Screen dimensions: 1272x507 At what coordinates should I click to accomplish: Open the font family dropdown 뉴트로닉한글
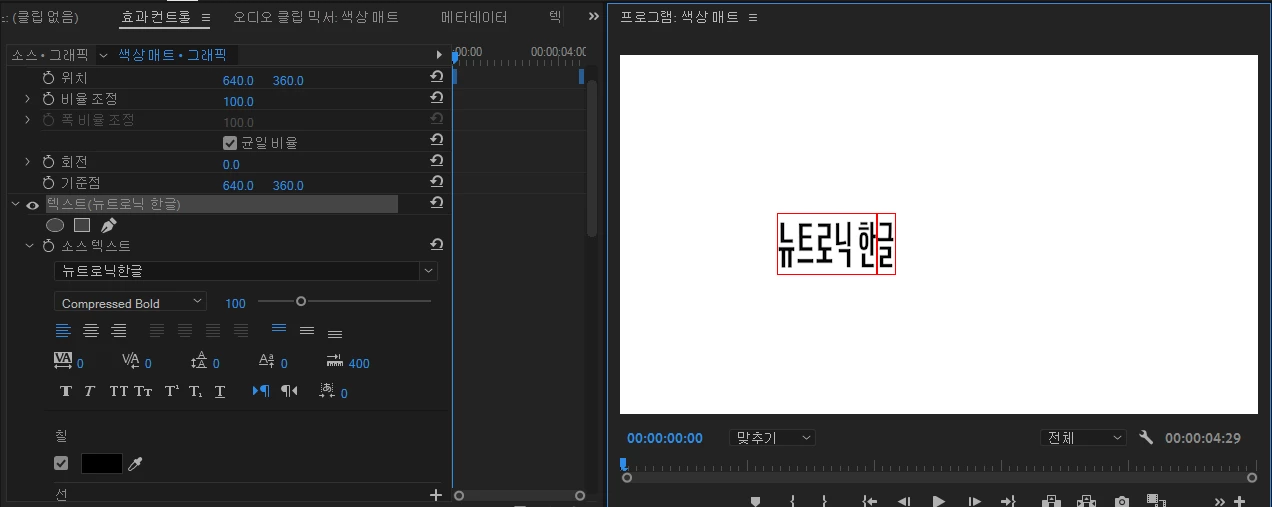(246, 271)
